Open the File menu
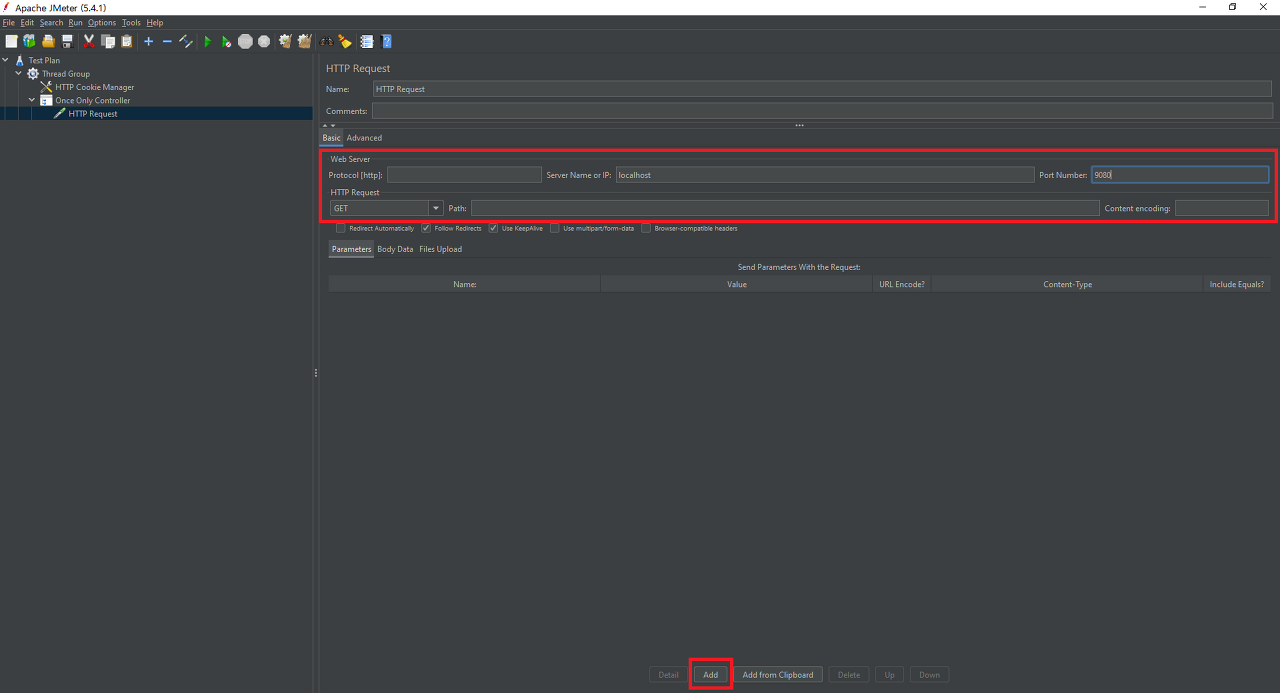This screenshot has height=693, width=1280. [x=8, y=22]
